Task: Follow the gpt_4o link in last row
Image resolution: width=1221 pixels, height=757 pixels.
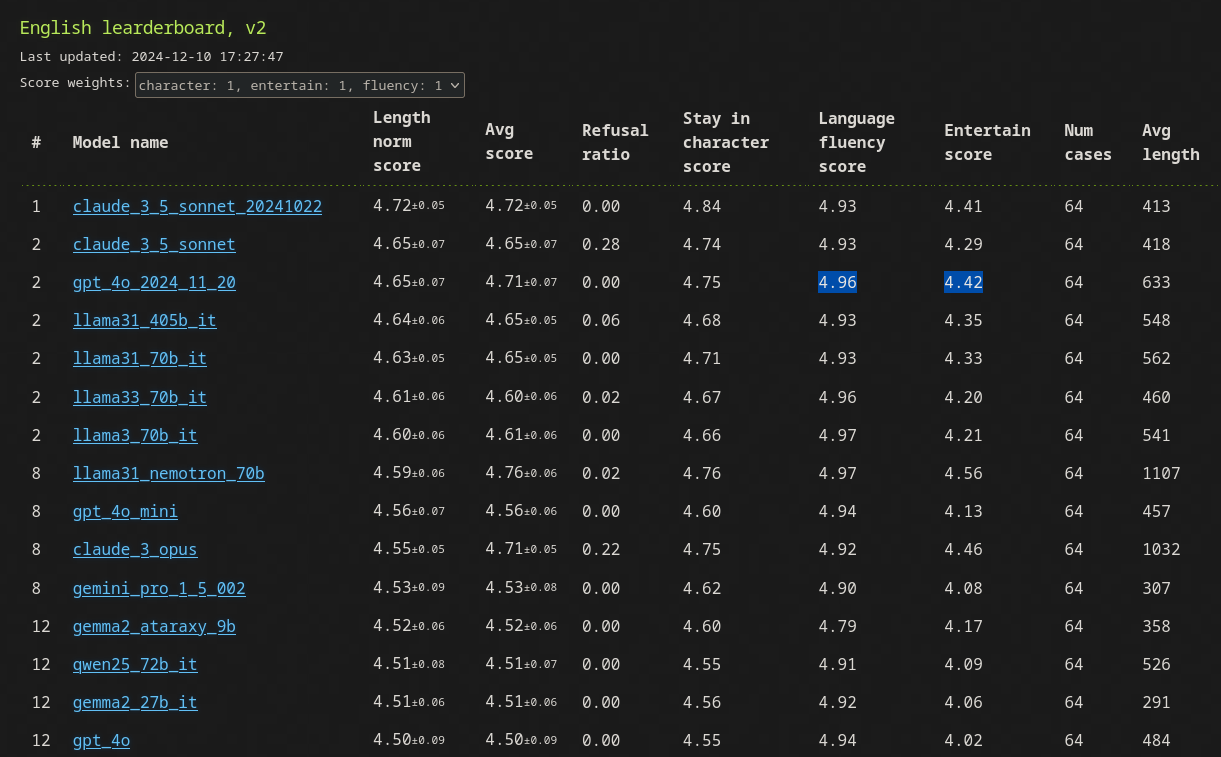Action: [101, 740]
